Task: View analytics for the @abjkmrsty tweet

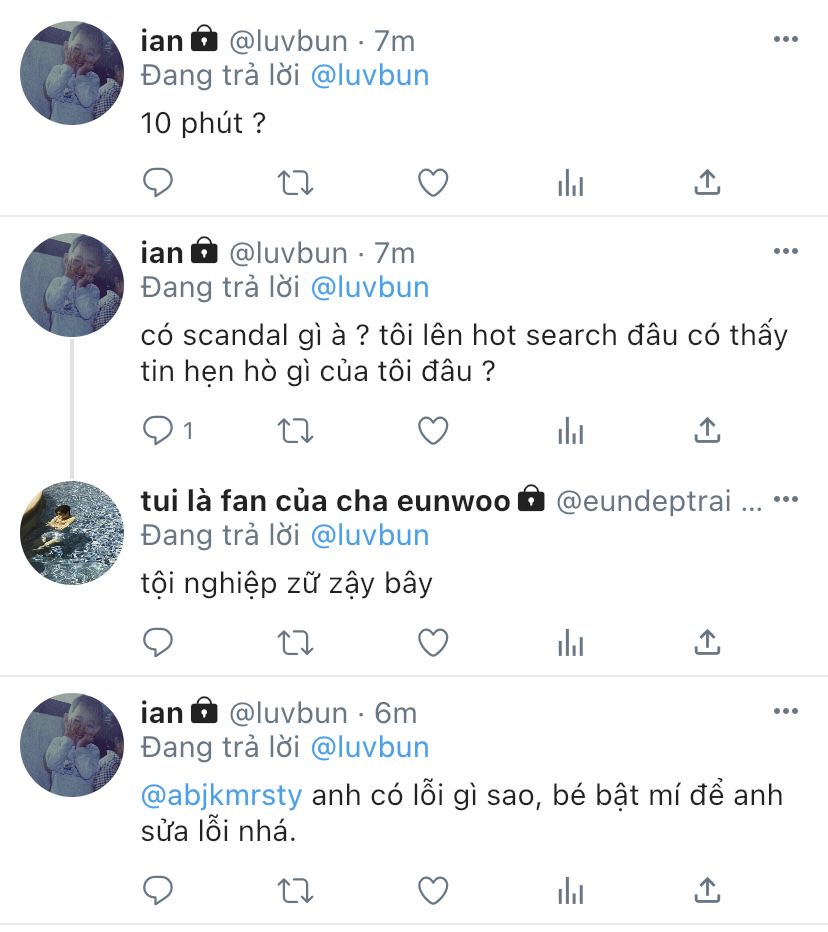Action: [571, 890]
